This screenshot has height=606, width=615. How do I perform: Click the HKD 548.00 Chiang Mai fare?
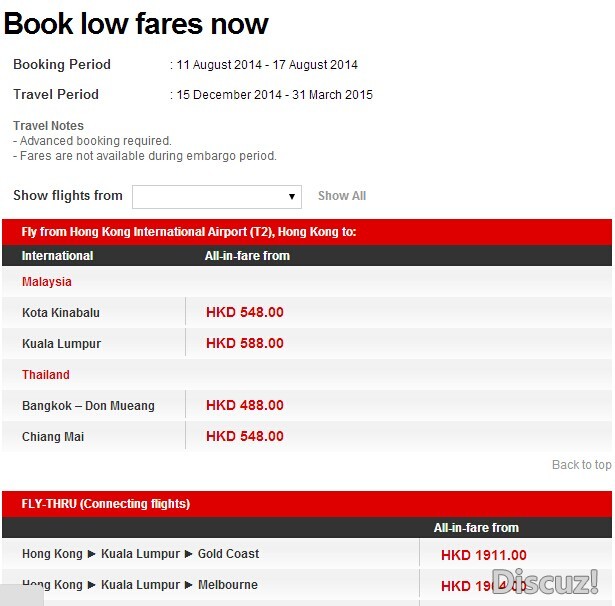pyautogui.click(x=245, y=436)
